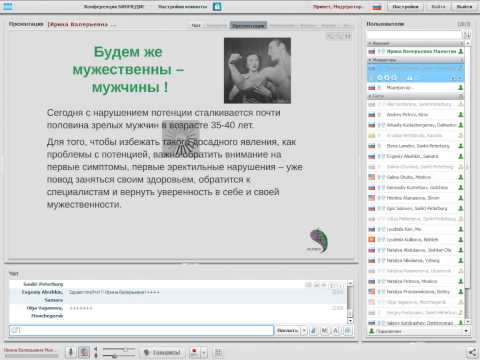Open the blue room icon beside Настройки комнаты

217,6
